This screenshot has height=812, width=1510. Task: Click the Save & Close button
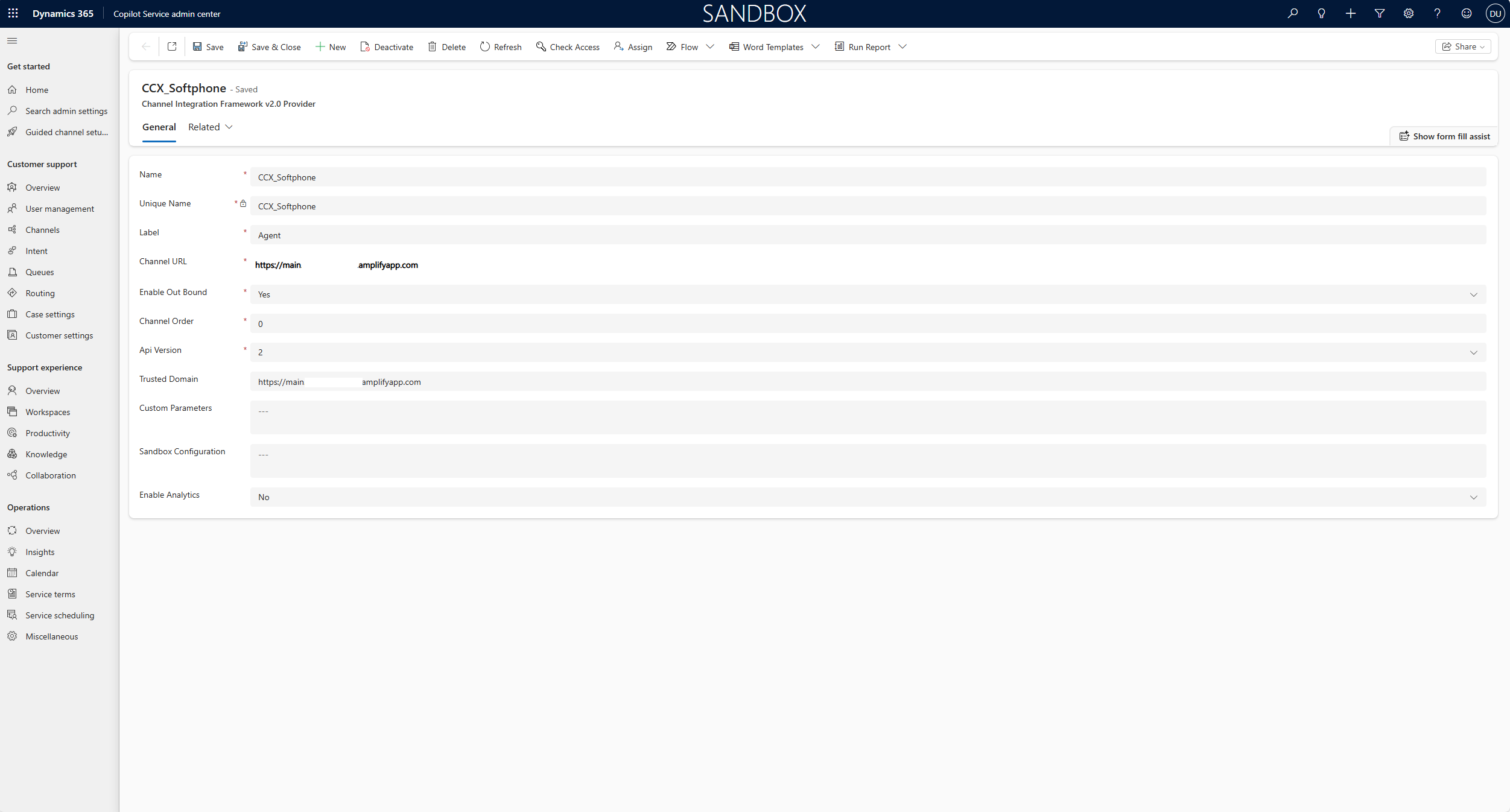[270, 46]
